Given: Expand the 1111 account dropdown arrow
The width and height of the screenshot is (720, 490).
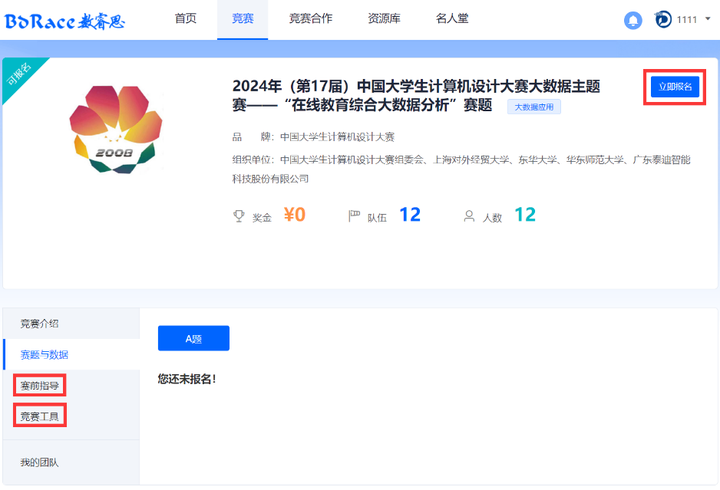Looking at the screenshot, I should tap(708, 19).
